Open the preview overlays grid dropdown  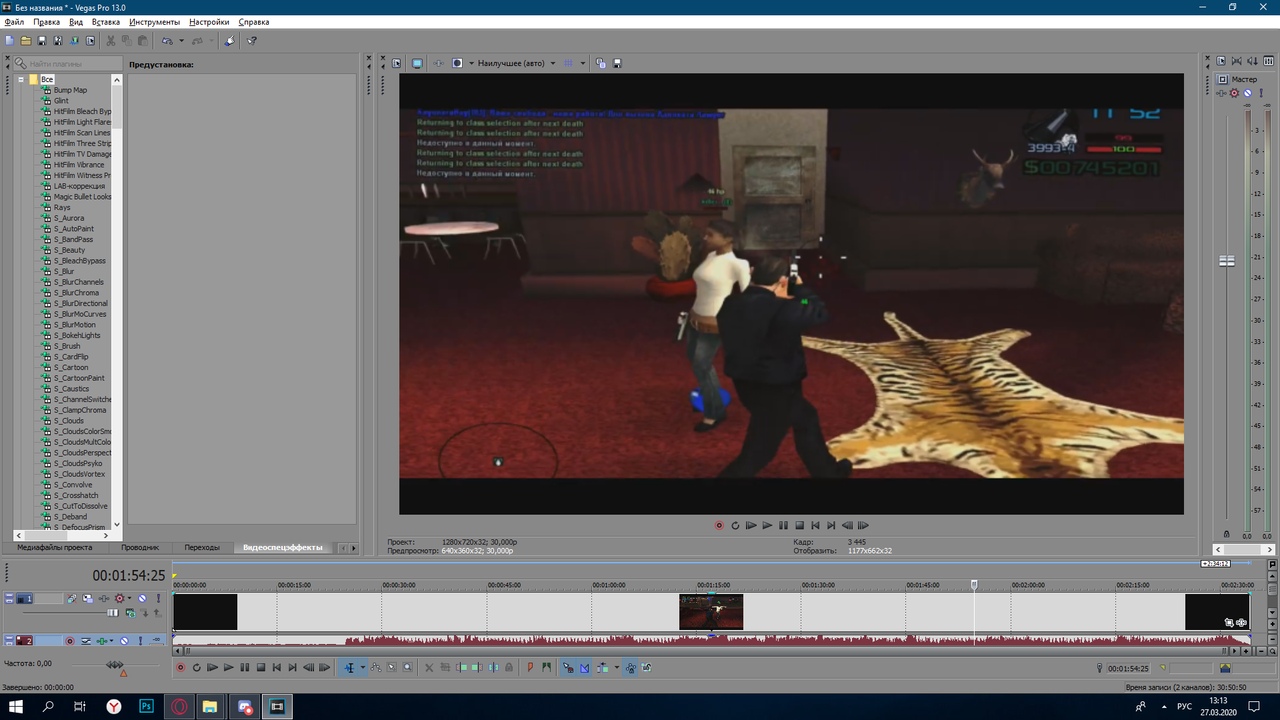click(582, 63)
